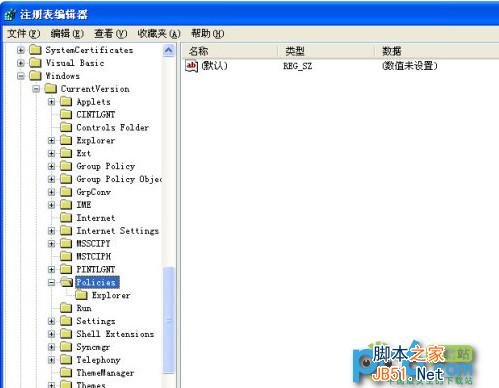Click the Registry Editor title bar icon
Image resolution: width=499 pixels, height=388 pixels.
coord(9,15)
